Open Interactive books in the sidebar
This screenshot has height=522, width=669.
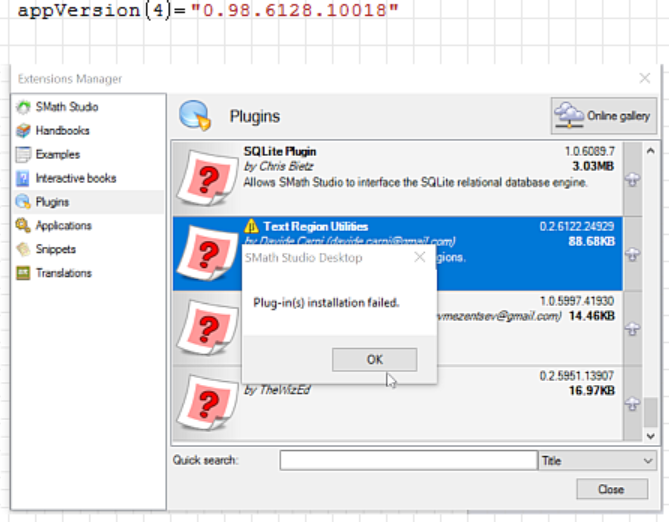point(75,178)
